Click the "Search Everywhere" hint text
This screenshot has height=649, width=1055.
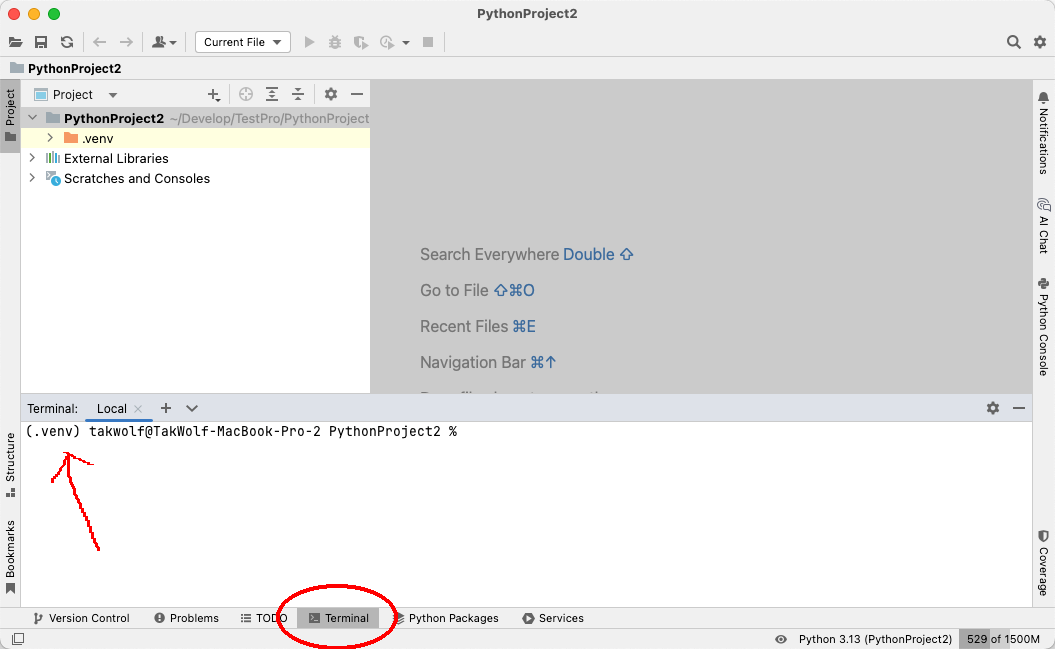click(x=489, y=255)
